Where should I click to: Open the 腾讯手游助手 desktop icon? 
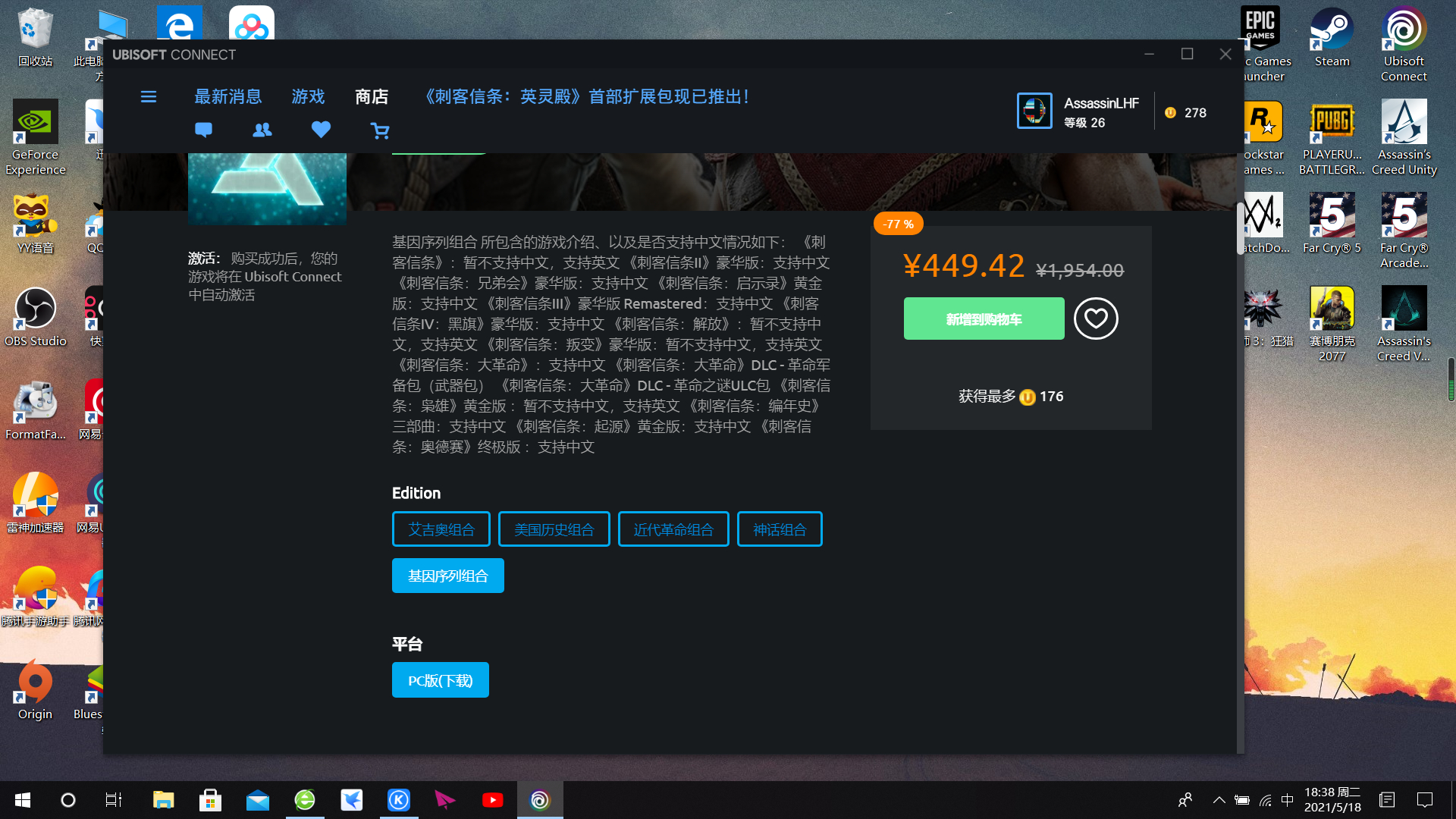35,597
